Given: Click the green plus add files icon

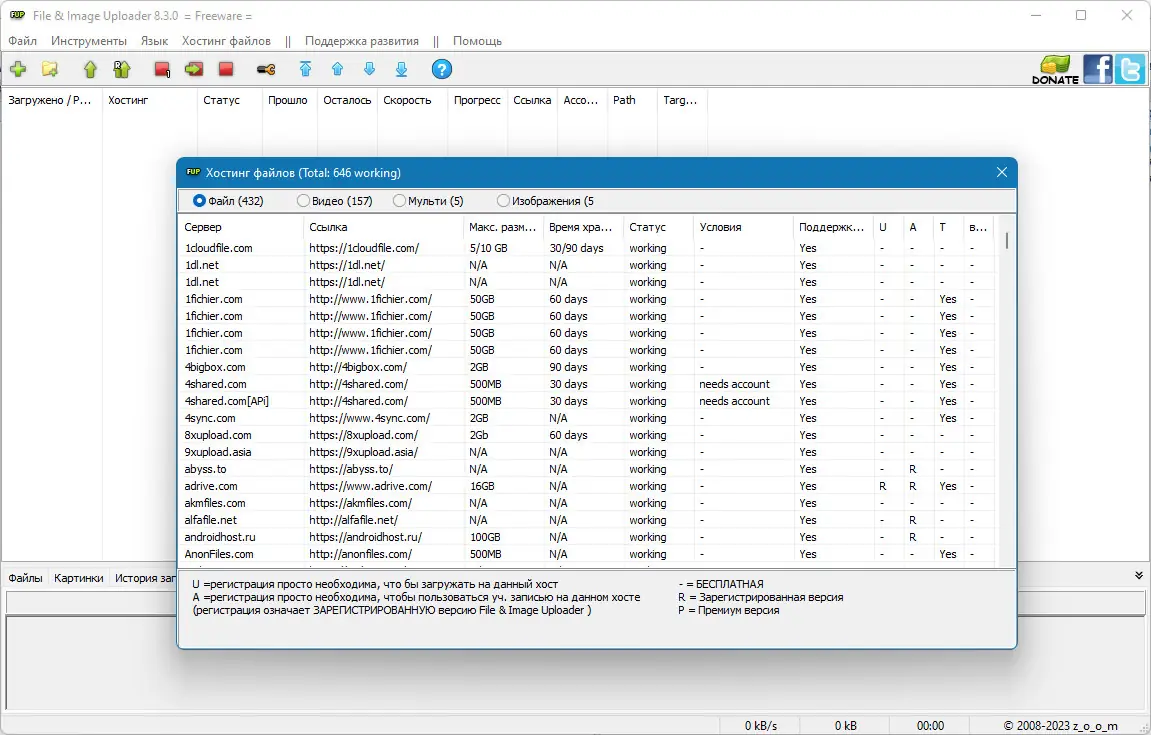Looking at the screenshot, I should (18, 69).
